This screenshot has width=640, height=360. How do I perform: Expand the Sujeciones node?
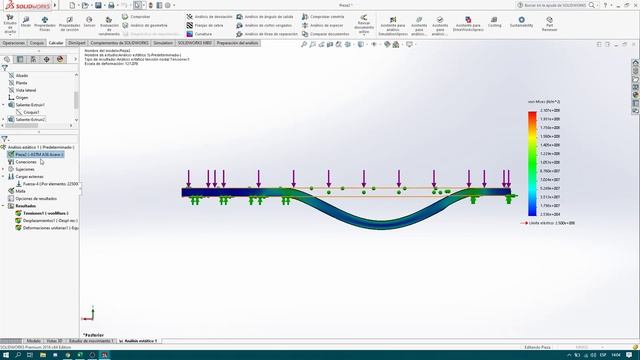tap(3, 169)
